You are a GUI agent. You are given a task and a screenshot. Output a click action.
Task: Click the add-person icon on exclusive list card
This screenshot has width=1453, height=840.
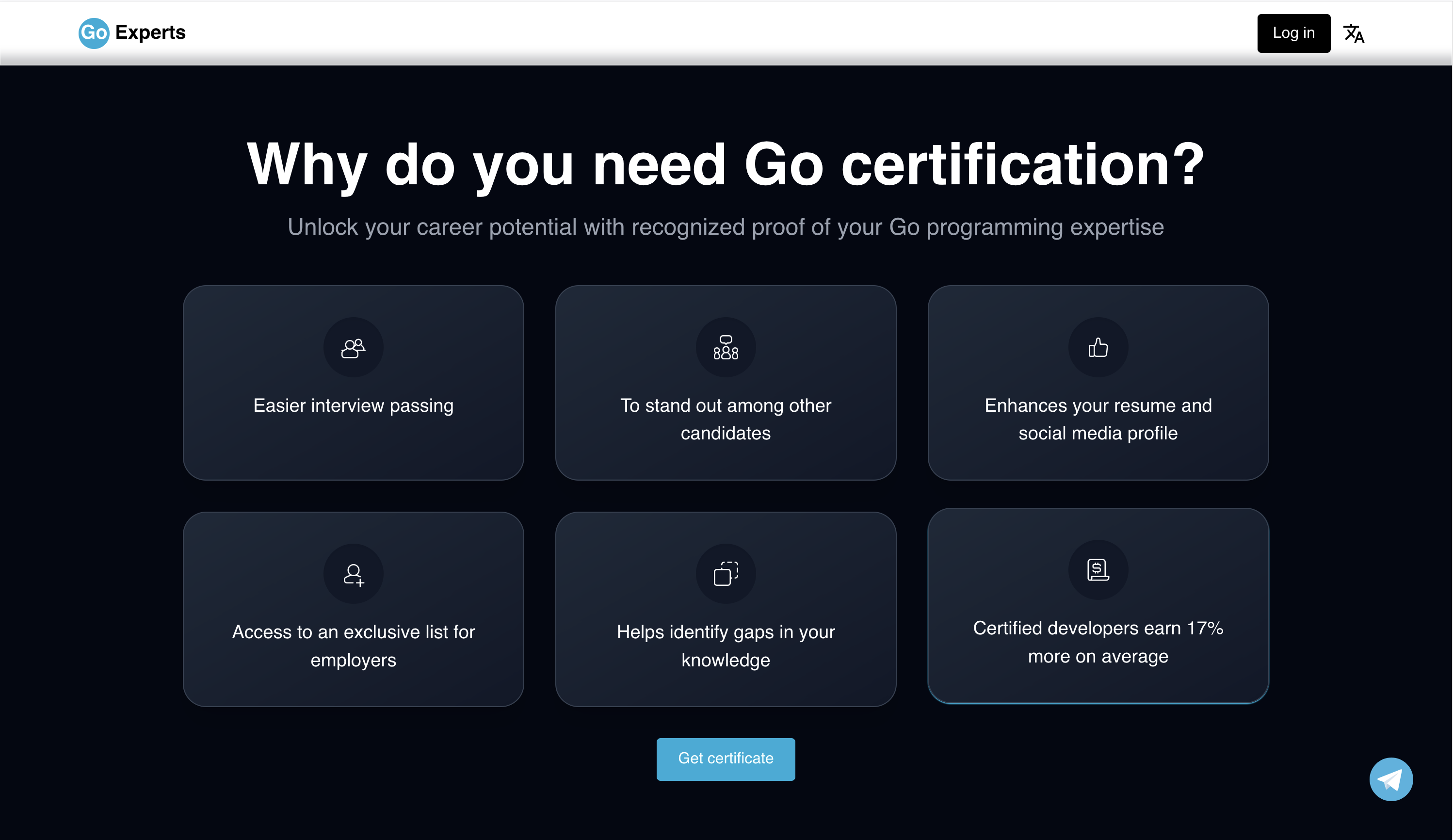pyautogui.click(x=353, y=574)
